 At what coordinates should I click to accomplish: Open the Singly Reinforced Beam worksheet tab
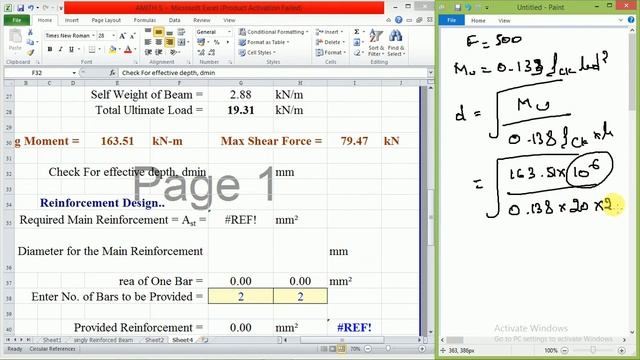103,340
